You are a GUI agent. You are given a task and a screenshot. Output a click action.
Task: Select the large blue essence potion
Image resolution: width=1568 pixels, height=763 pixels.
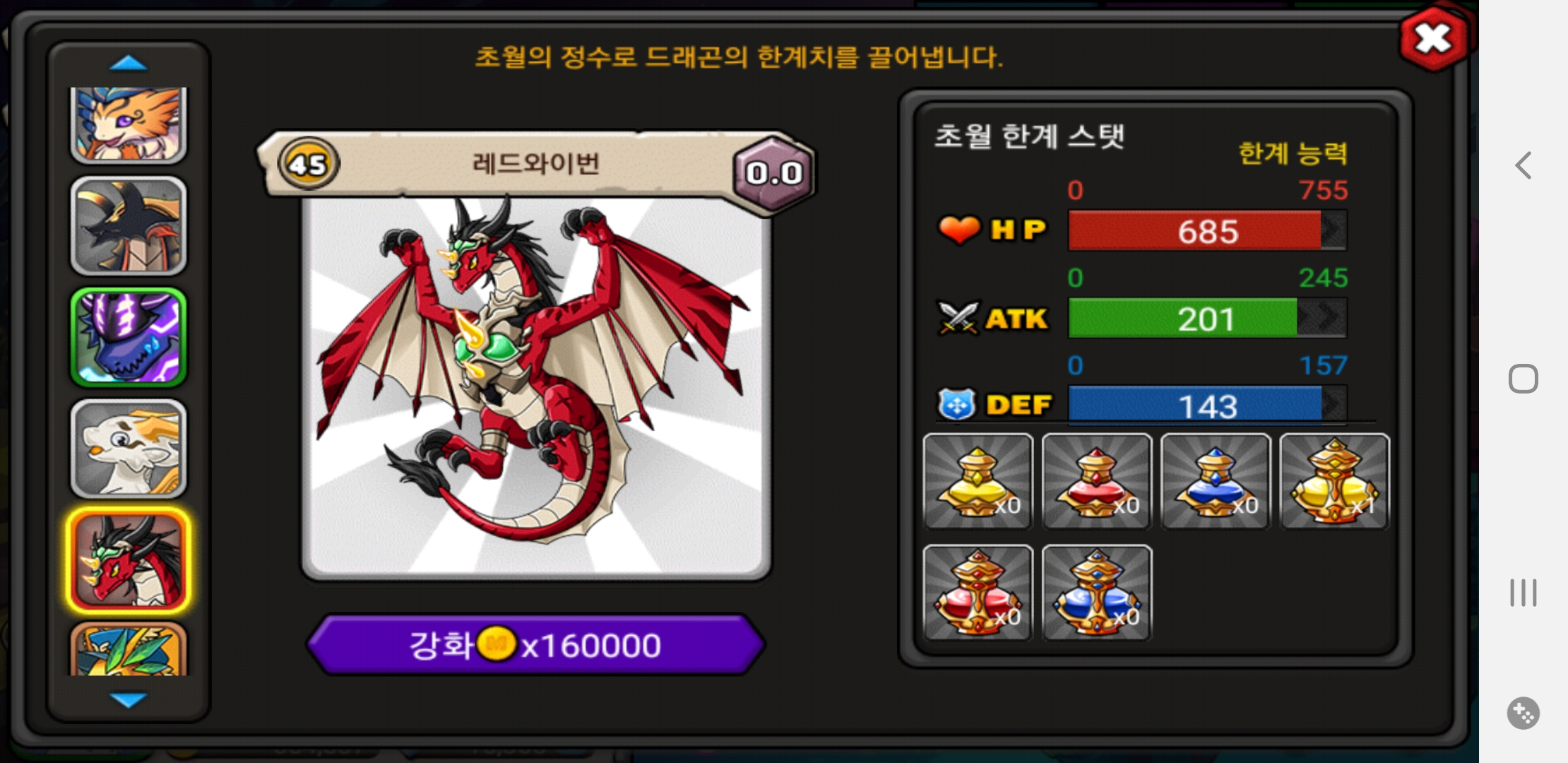[x=1097, y=593]
